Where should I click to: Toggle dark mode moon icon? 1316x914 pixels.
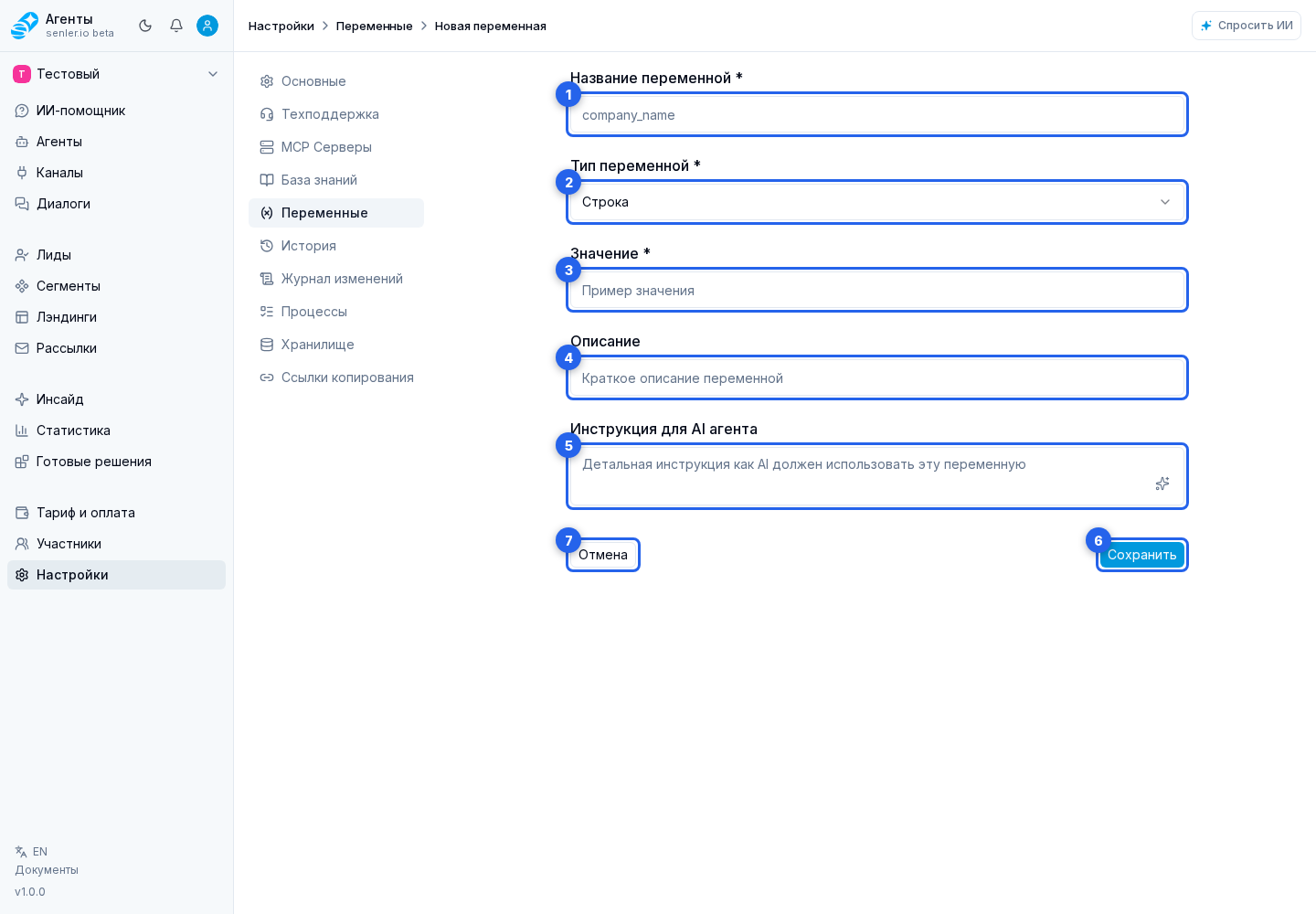coord(145,26)
